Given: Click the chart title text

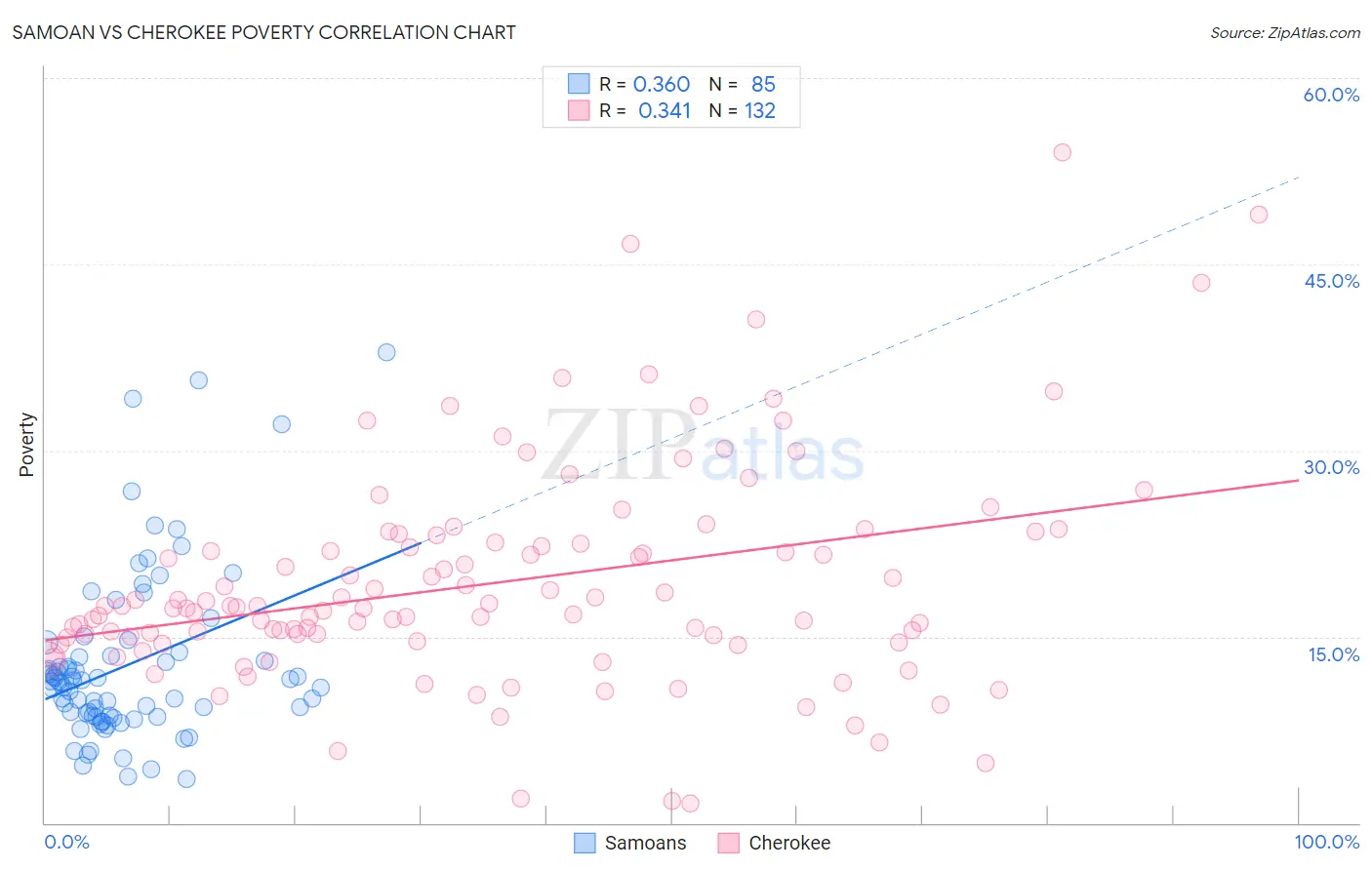Looking at the screenshot, I should (x=263, y=32).
